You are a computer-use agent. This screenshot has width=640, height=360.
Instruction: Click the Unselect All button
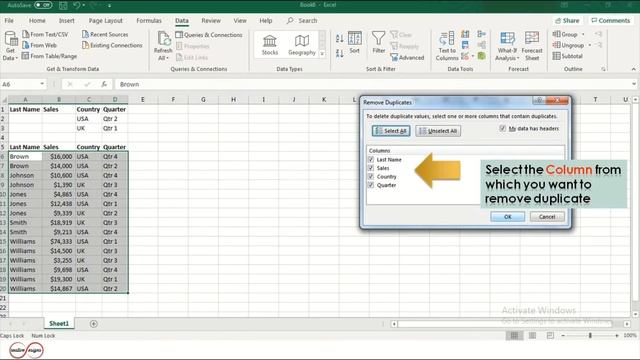[x=438, y=131]
